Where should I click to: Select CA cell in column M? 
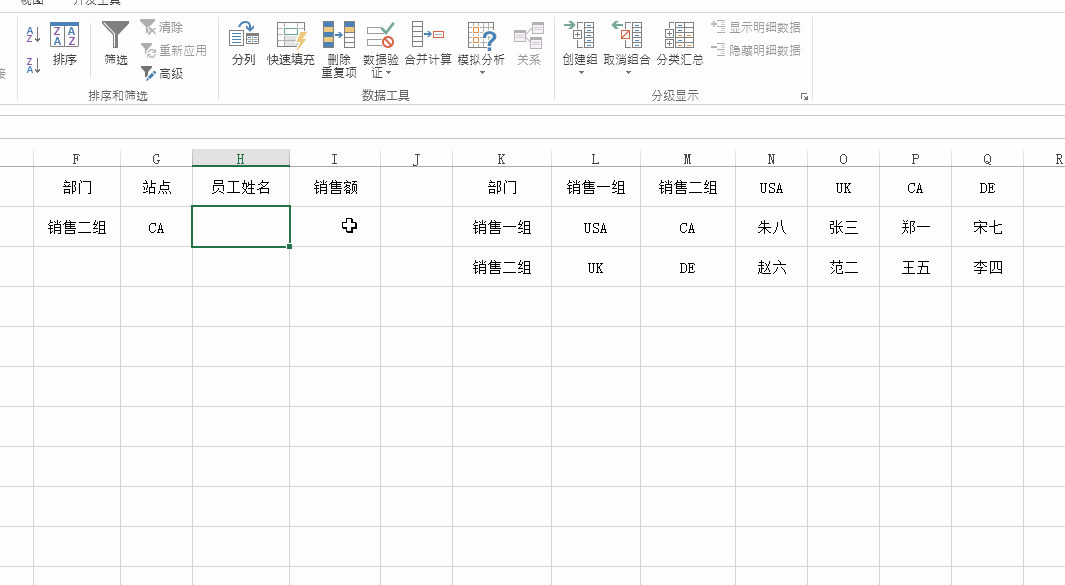coord(688,228)
